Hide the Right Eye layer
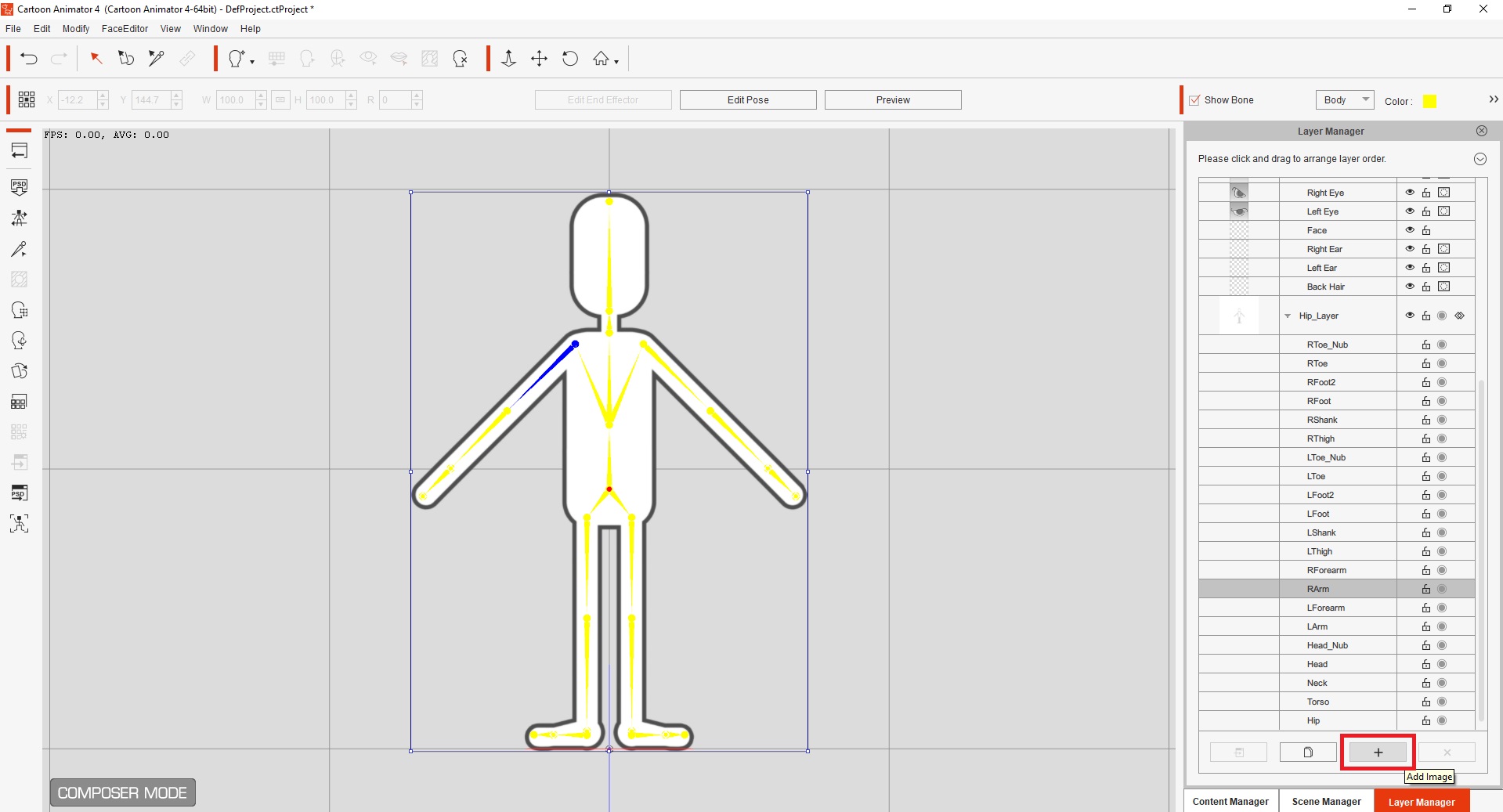 tap(1410, 193)
